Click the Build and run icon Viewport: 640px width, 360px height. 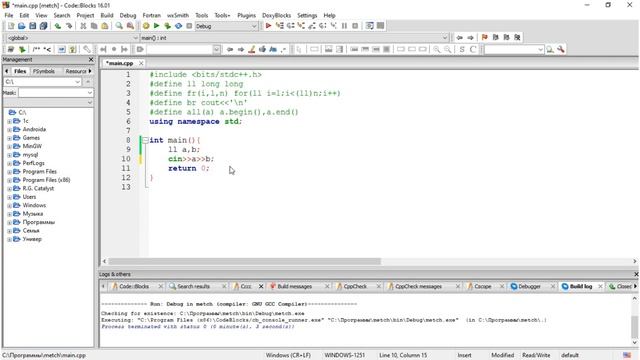coord(167,26)
